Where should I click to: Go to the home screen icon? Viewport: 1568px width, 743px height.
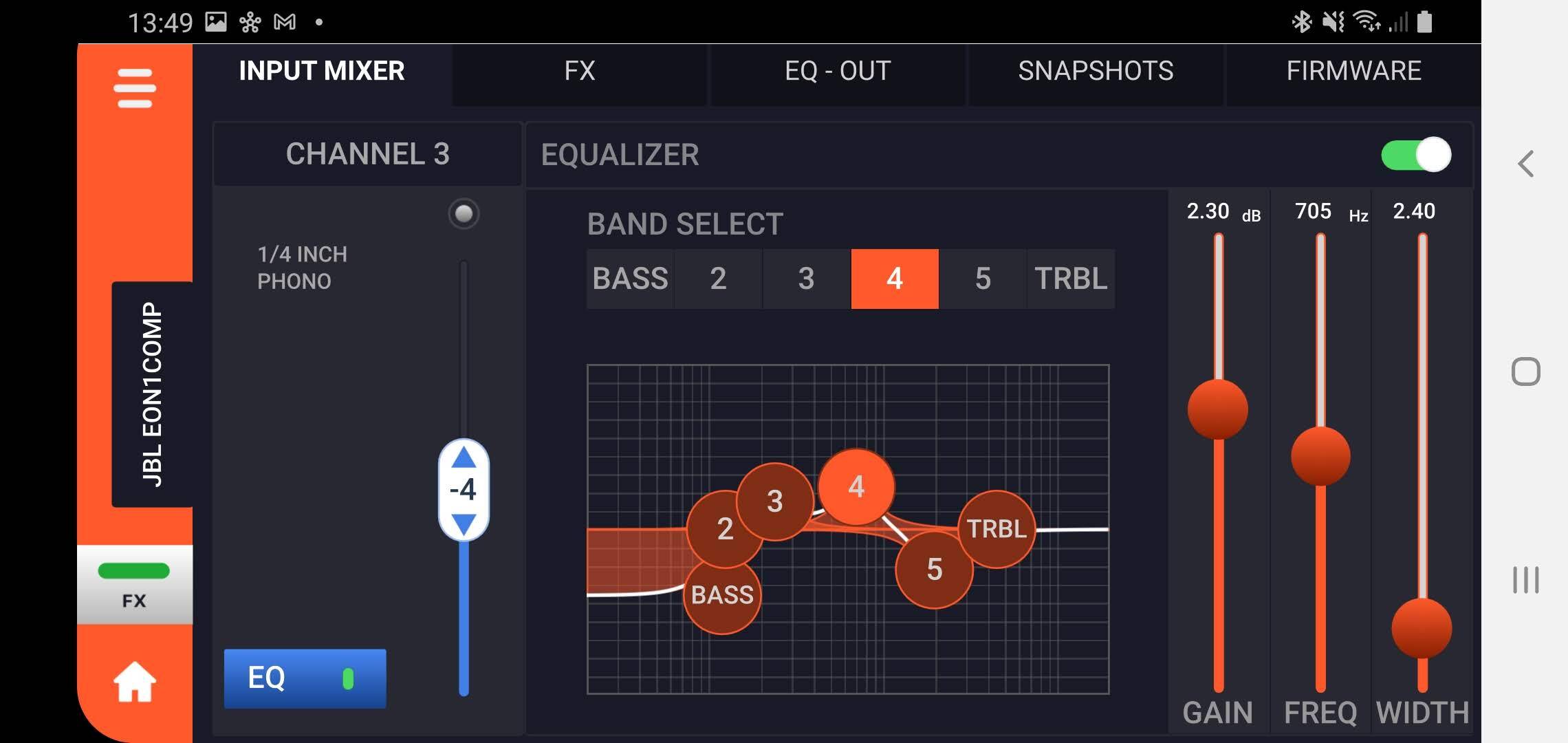click(135, 682)
